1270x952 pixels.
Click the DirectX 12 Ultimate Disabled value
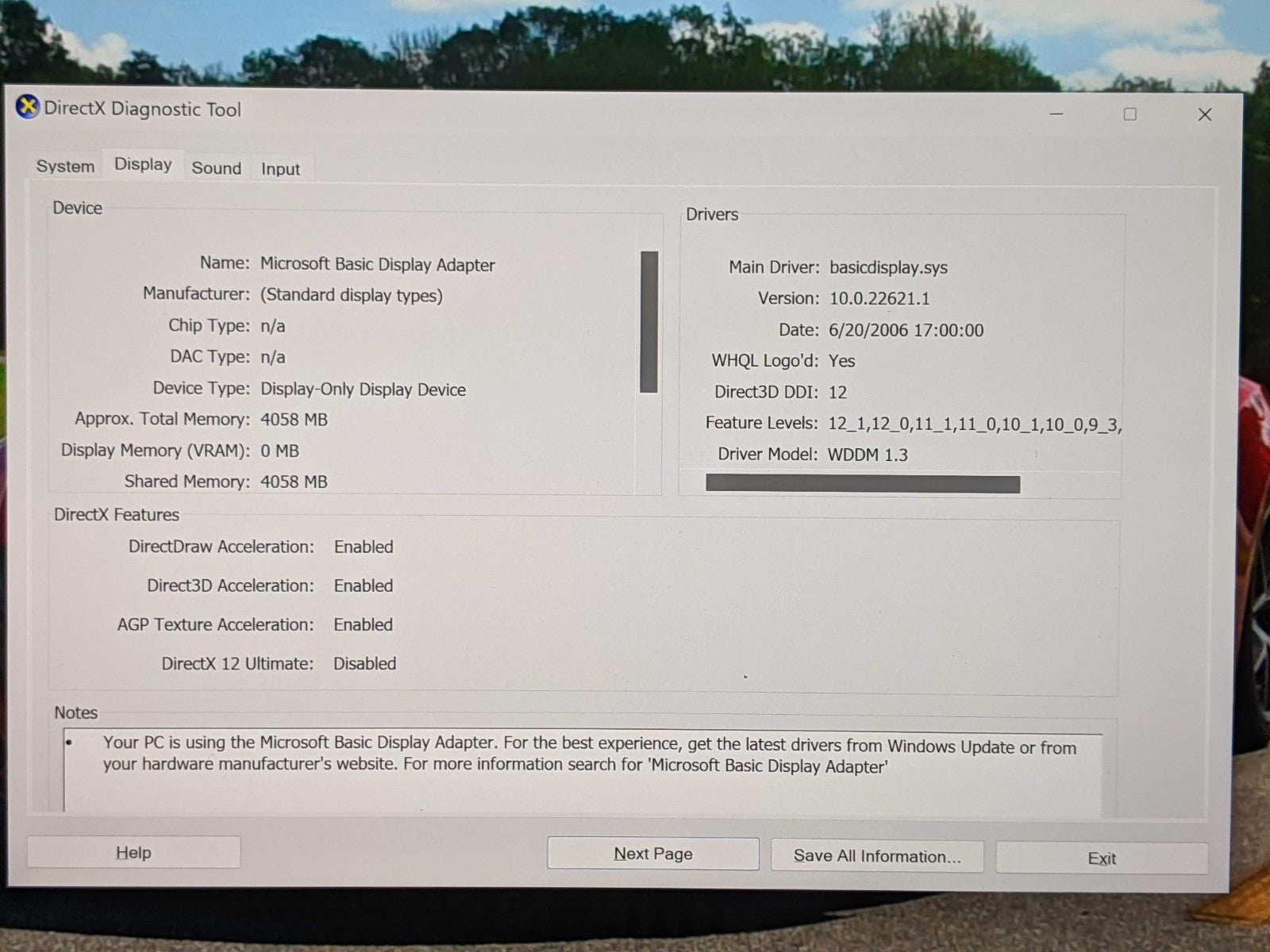point(364,664)
